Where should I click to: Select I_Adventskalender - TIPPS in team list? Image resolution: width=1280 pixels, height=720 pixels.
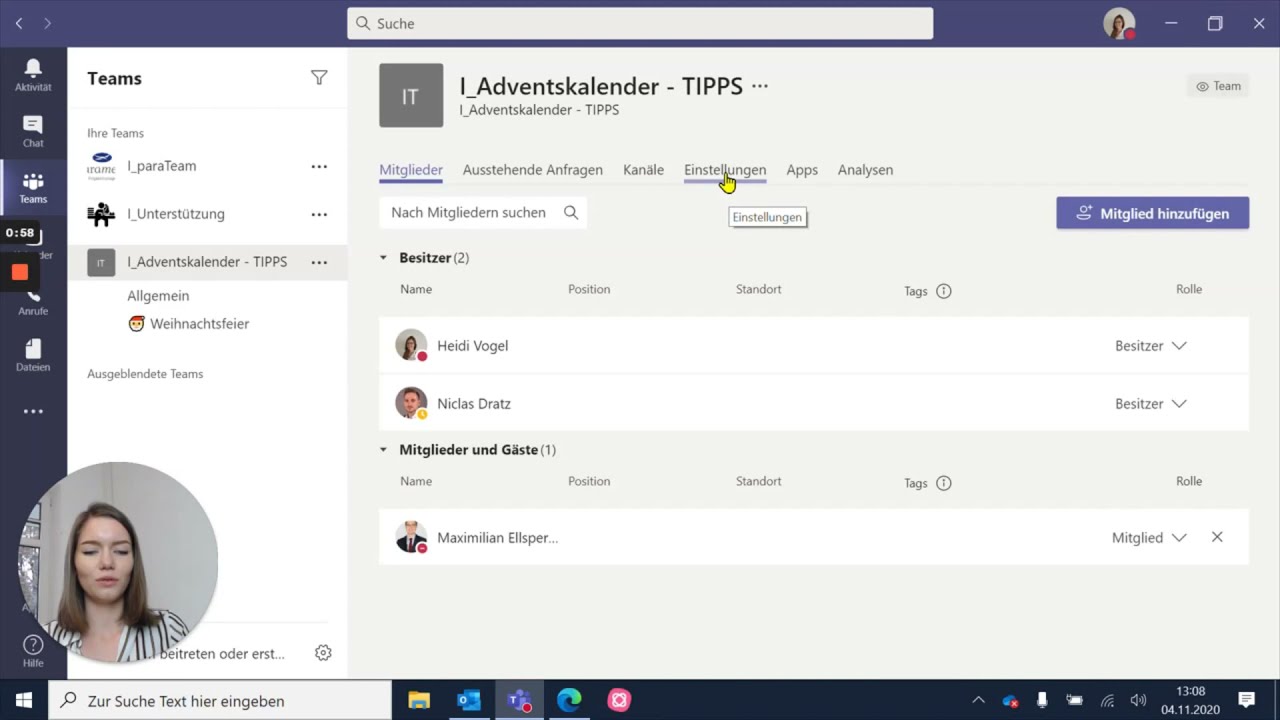tap(207, 262)
